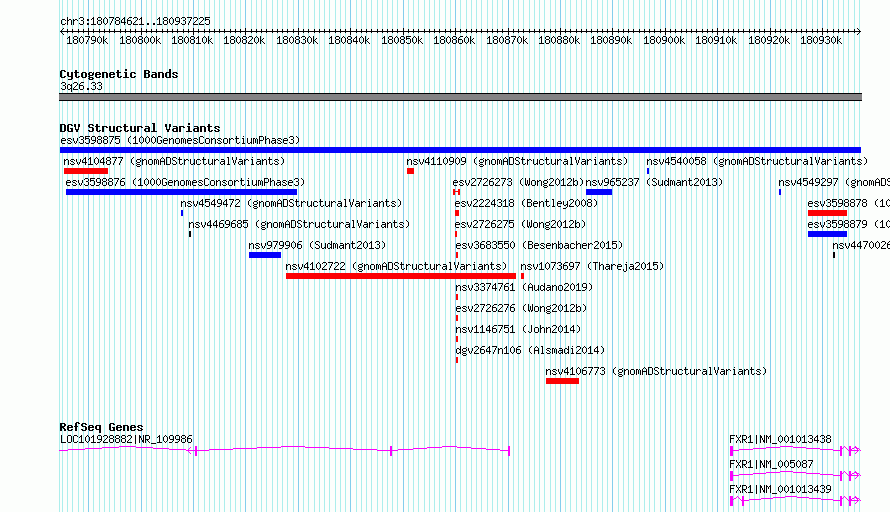The image size is (890, 512).
Task: Click the FXR1 NM_005087 transcript model
Action: click(795, 476)
